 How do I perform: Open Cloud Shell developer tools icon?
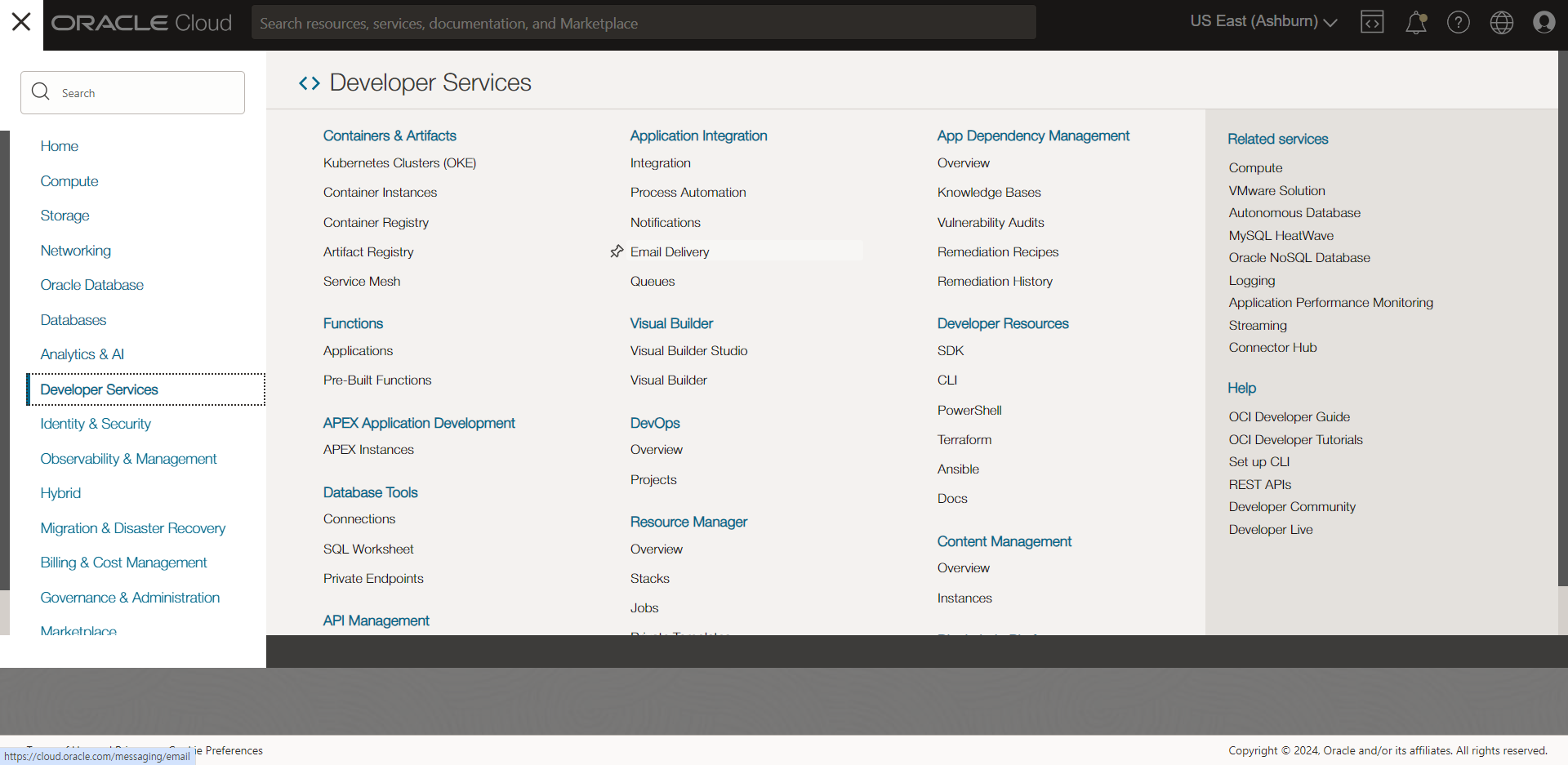(x=1372, y=22)
